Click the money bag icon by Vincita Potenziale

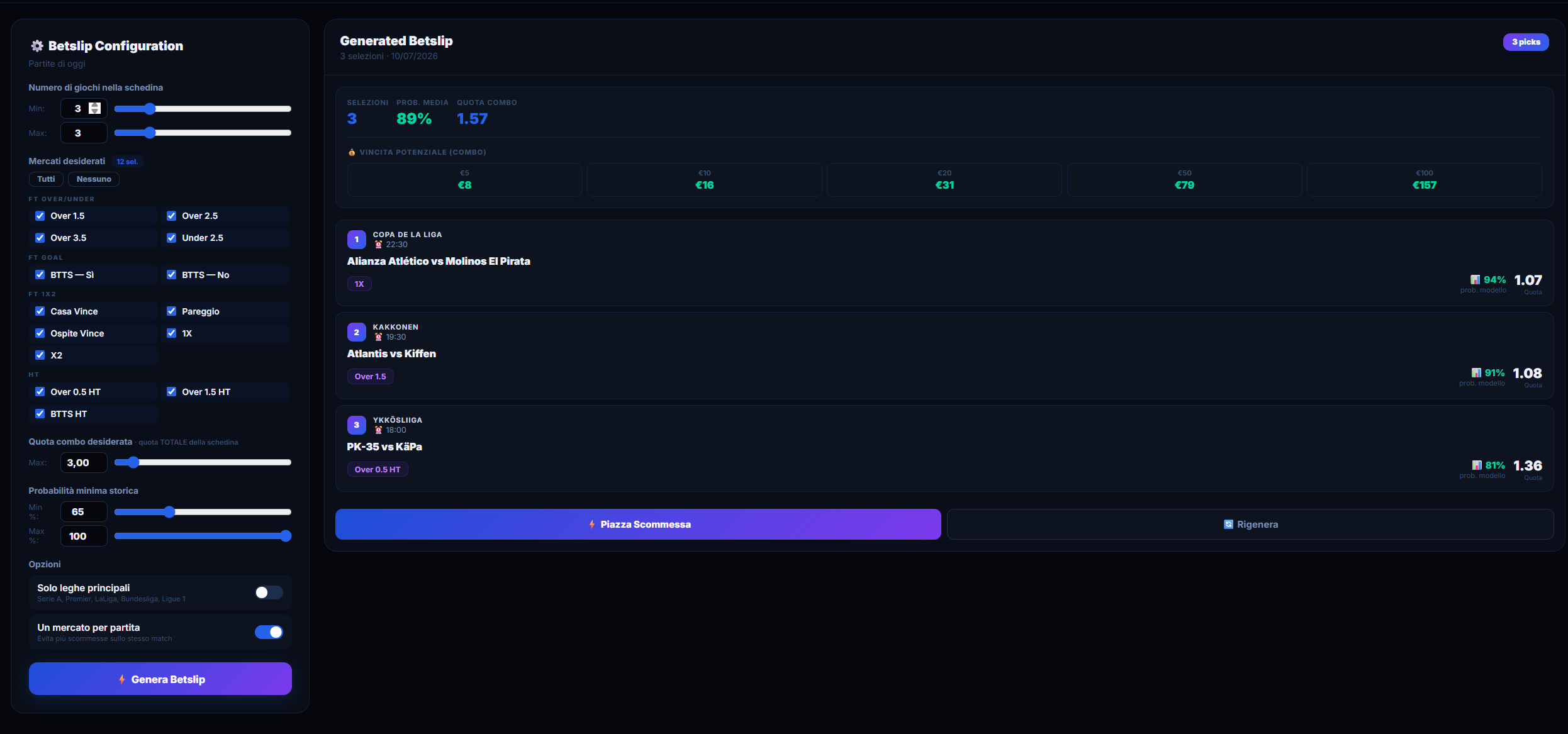352,152
